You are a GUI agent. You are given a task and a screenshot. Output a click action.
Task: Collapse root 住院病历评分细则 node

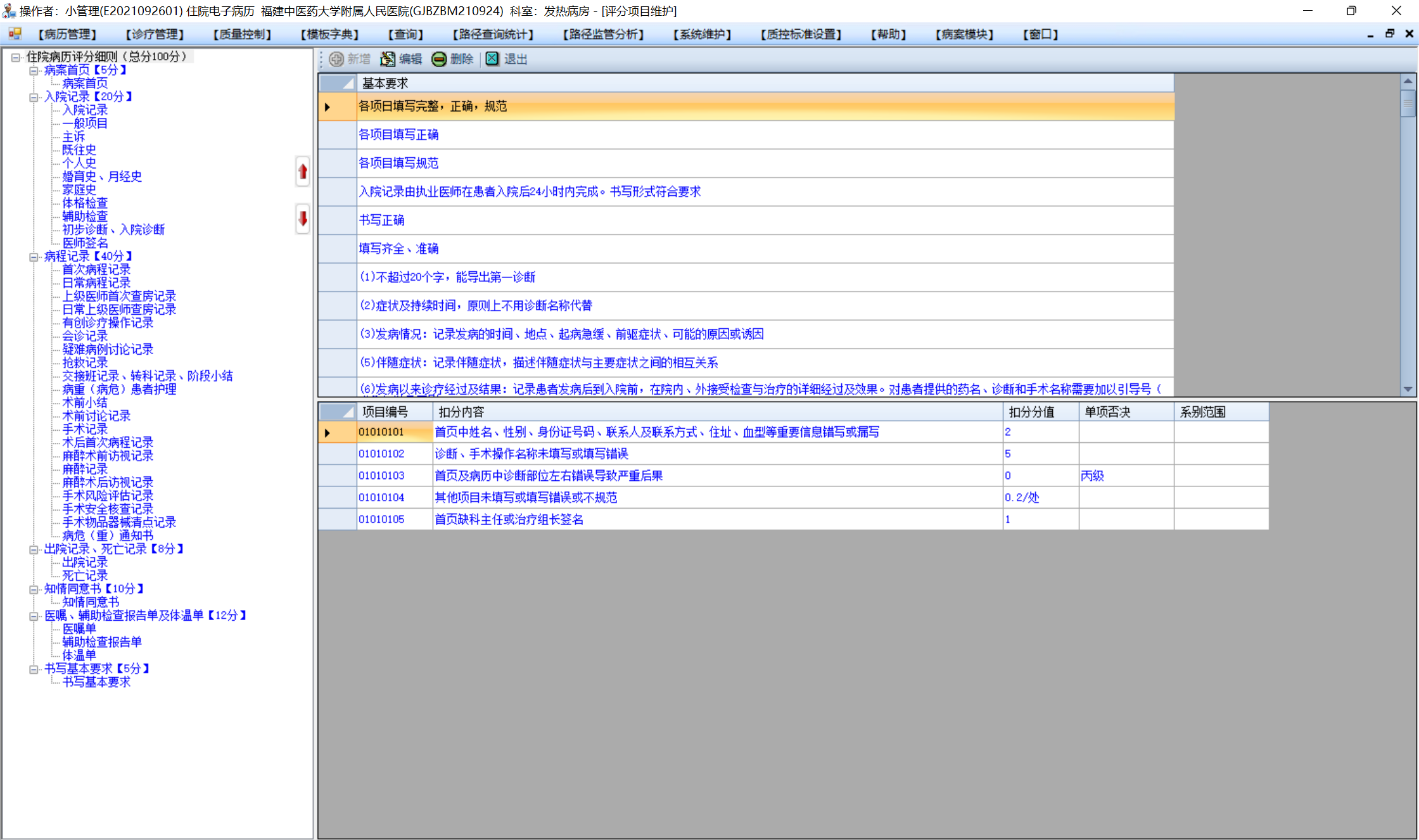tap(16, 57)
